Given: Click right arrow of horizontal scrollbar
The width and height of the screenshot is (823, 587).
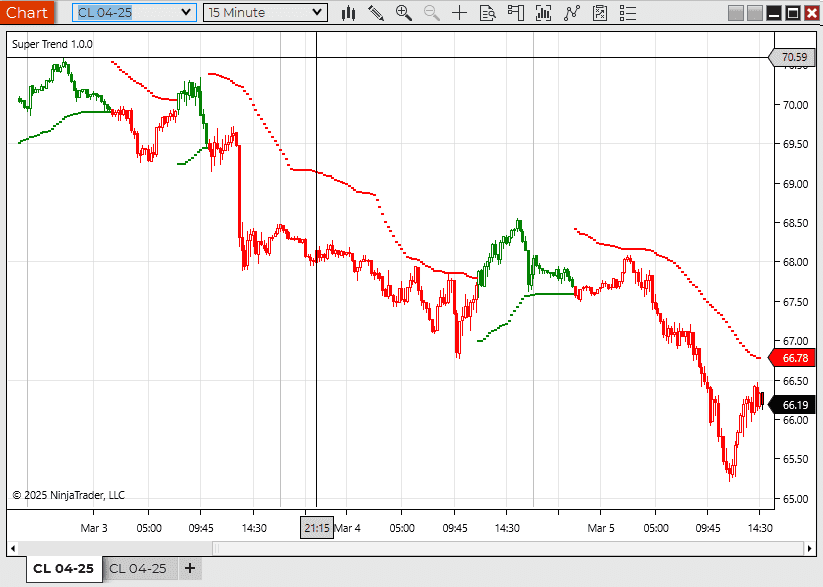Looking at the screenshot, I should click(809, 548).
